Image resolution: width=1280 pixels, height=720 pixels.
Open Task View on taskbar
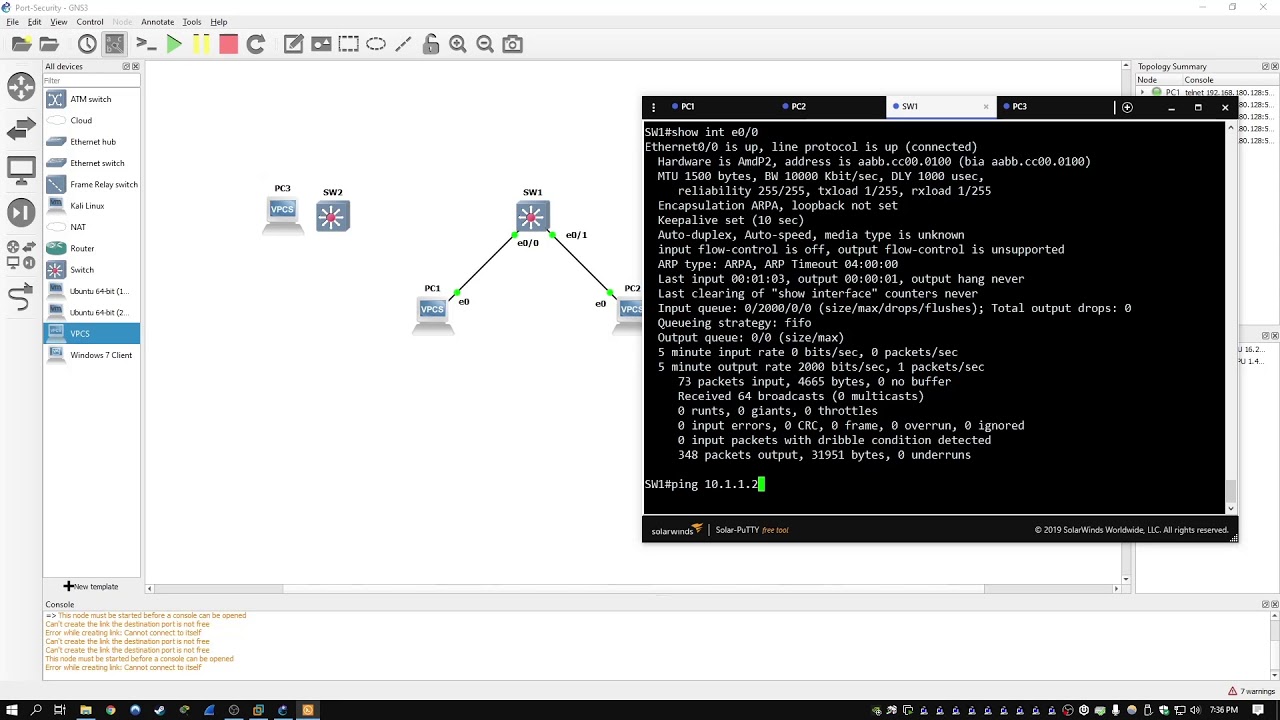pos(60,710)
